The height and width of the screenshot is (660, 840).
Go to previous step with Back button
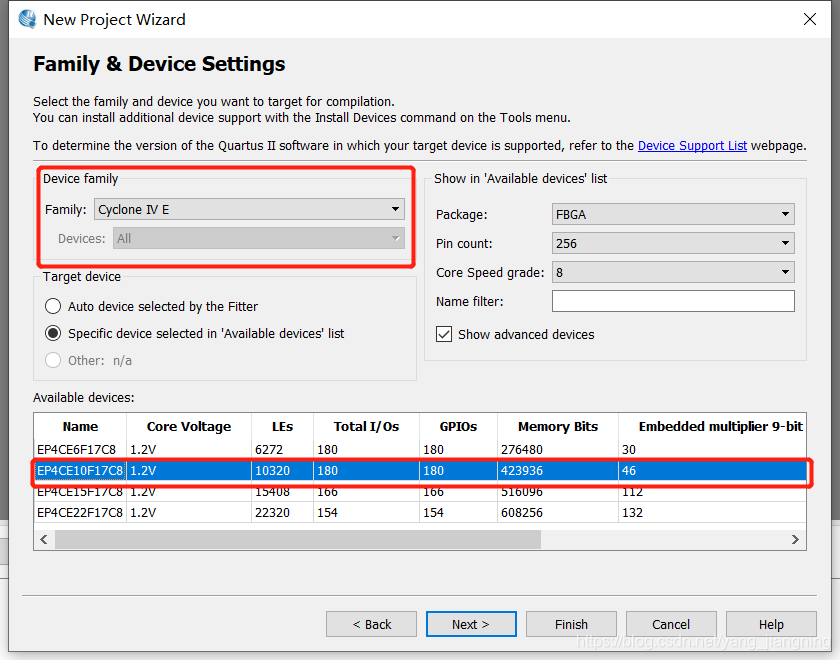[371, 624]
